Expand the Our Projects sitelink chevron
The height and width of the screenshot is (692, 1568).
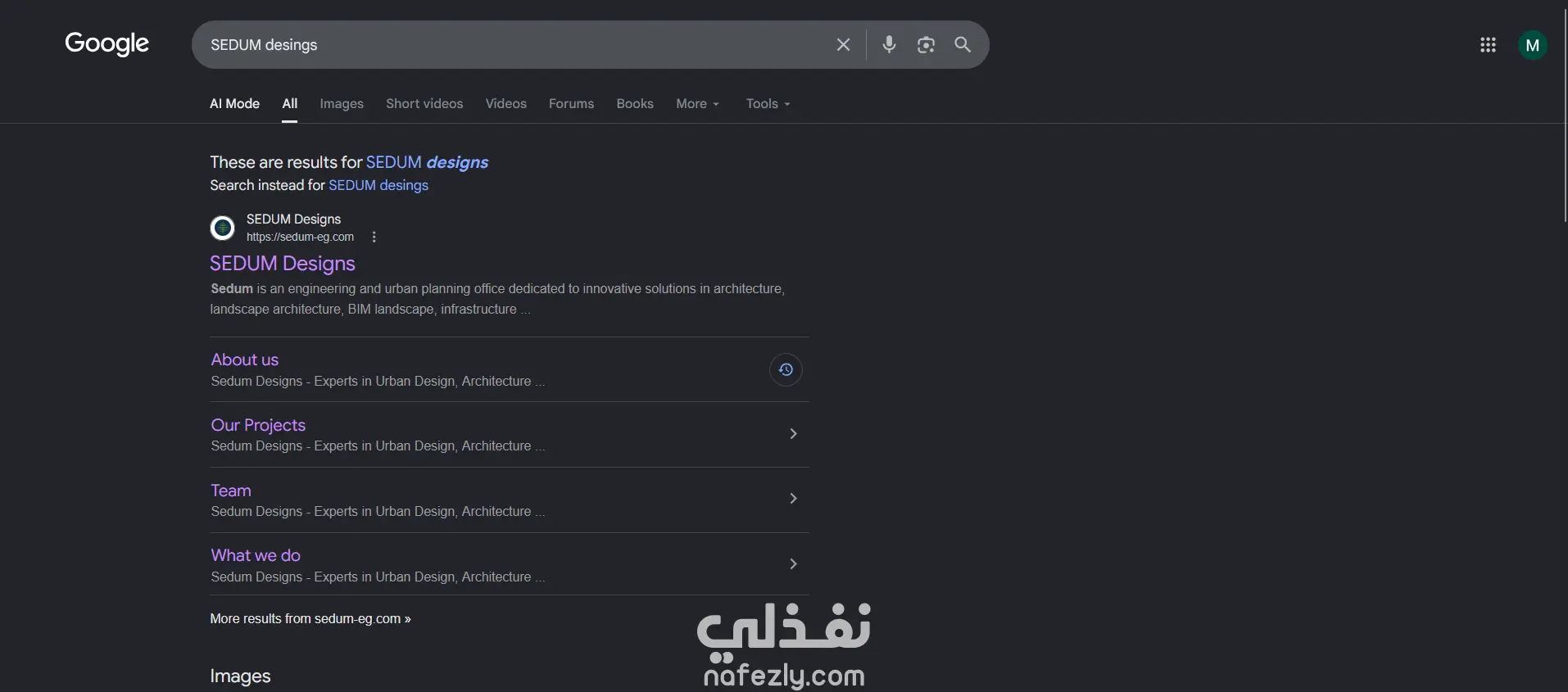coord(793,433)
